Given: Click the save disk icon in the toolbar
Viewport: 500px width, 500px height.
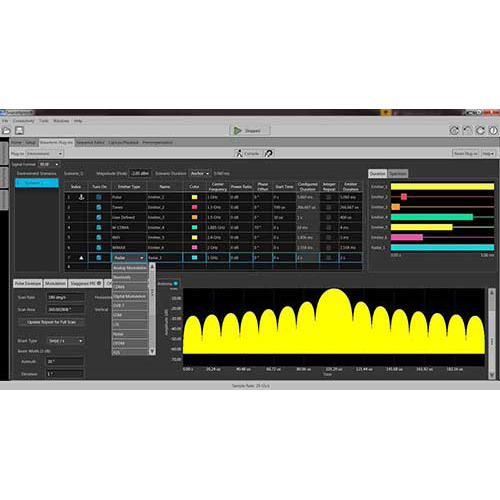Looking at the screenshot, I should point(19,130).
